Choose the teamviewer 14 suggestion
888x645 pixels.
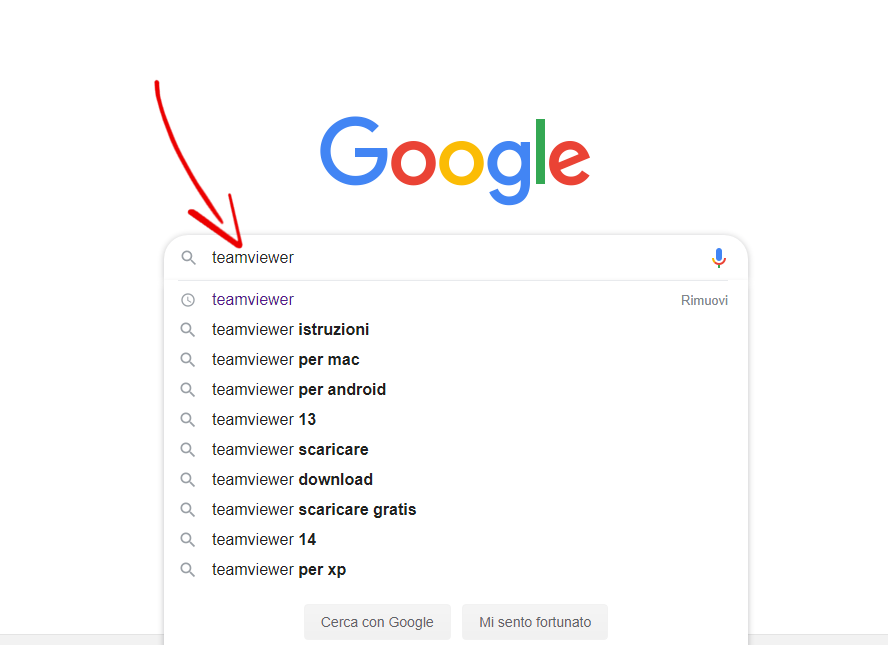(x=264, y=540)
